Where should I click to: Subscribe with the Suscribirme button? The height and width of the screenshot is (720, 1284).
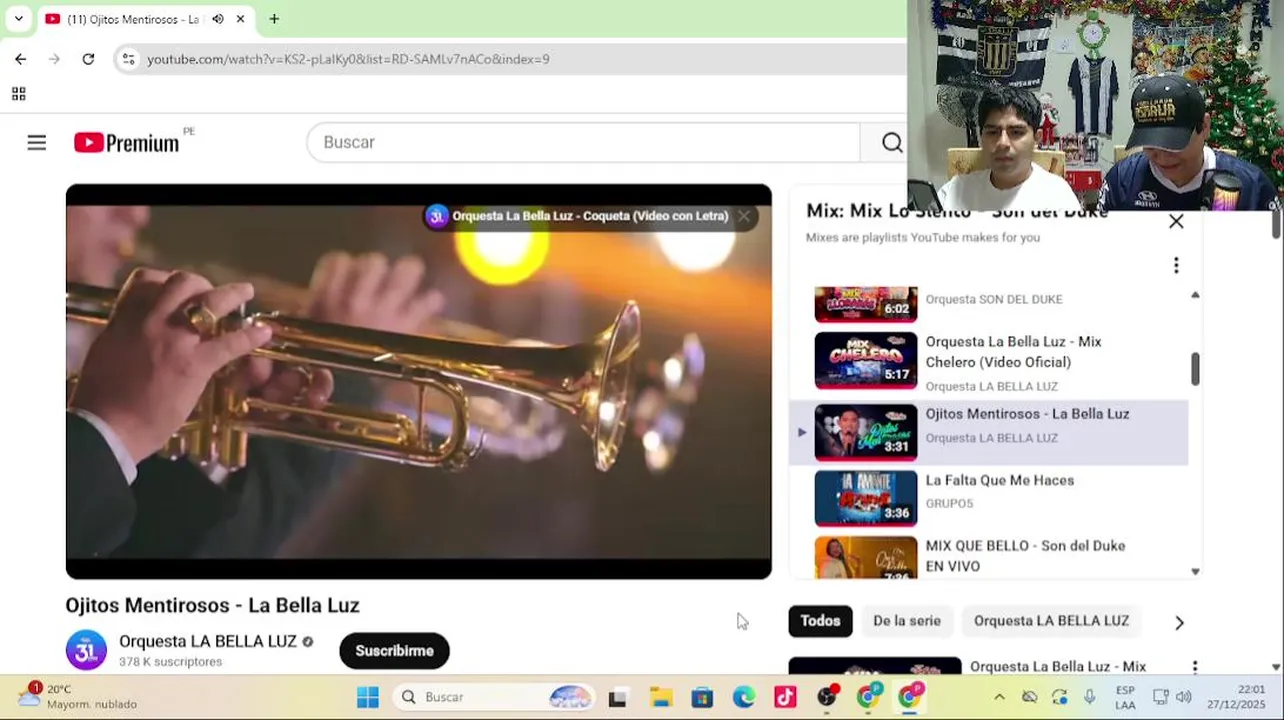pos(394,651)
